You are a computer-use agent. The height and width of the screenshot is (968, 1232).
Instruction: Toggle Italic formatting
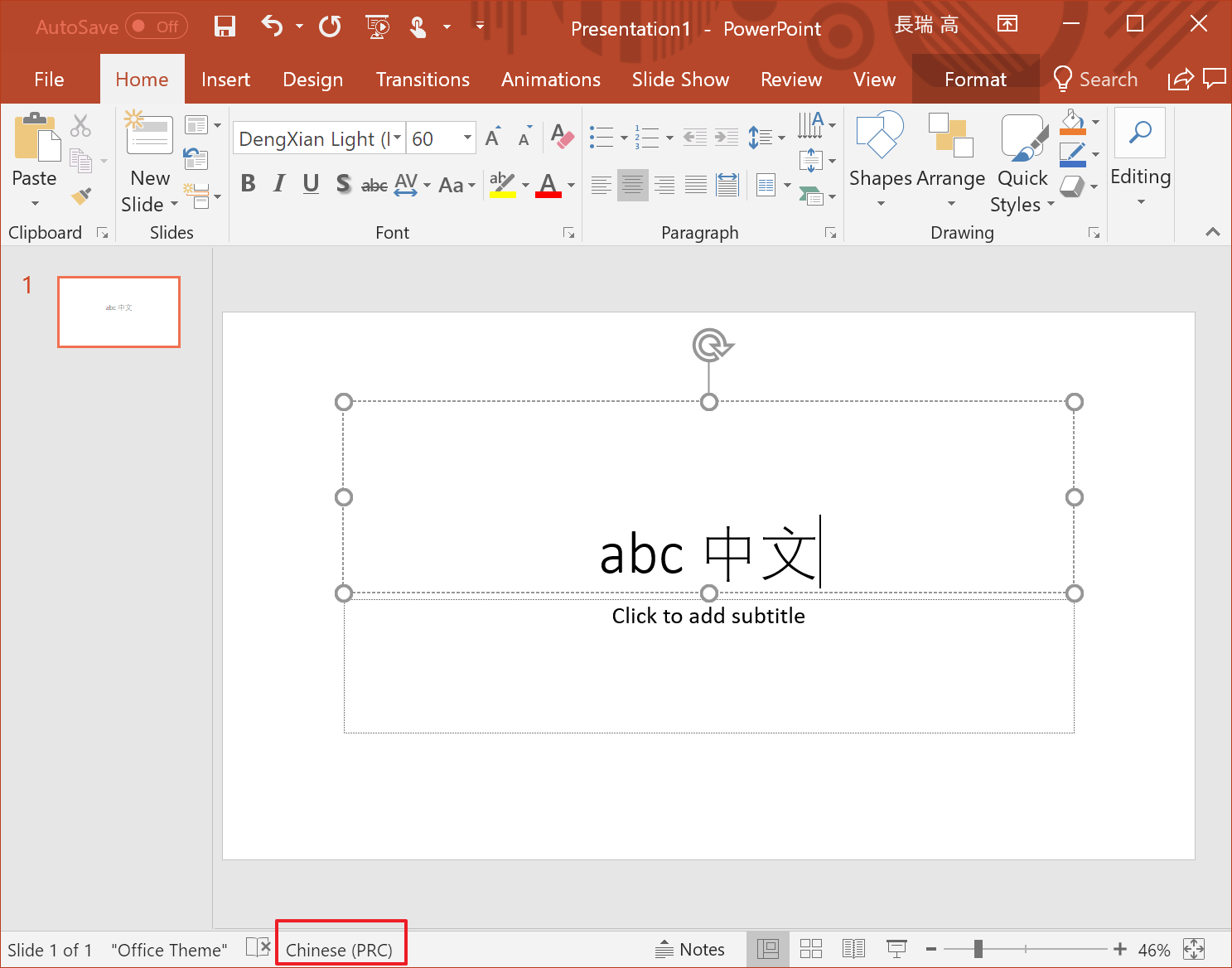[279, 184]
